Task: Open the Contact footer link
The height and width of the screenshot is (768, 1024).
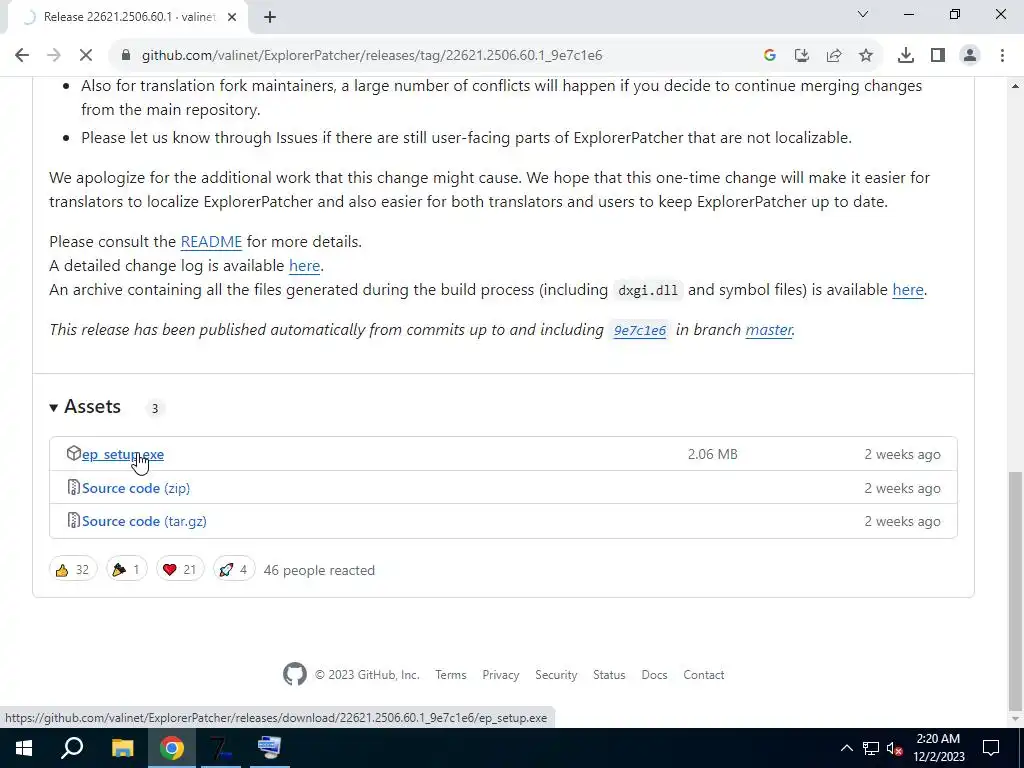Action: (x=704, y=675)
